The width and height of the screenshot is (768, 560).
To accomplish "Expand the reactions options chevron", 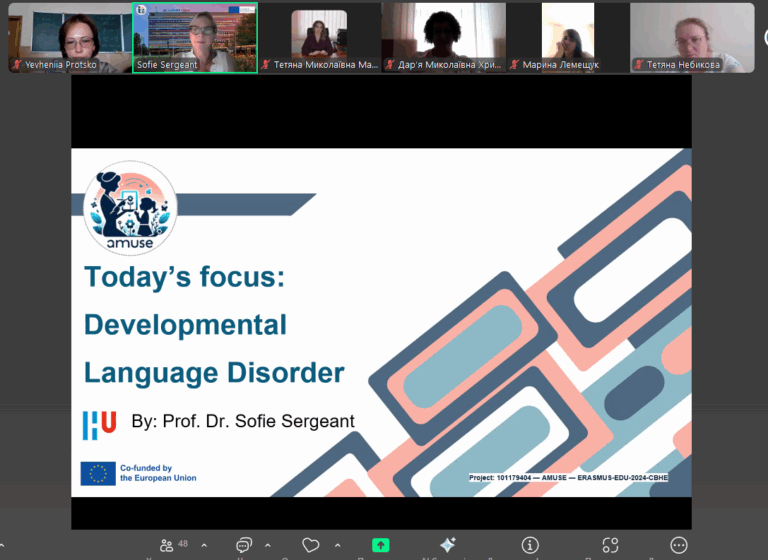I will (x=337, y=545).
